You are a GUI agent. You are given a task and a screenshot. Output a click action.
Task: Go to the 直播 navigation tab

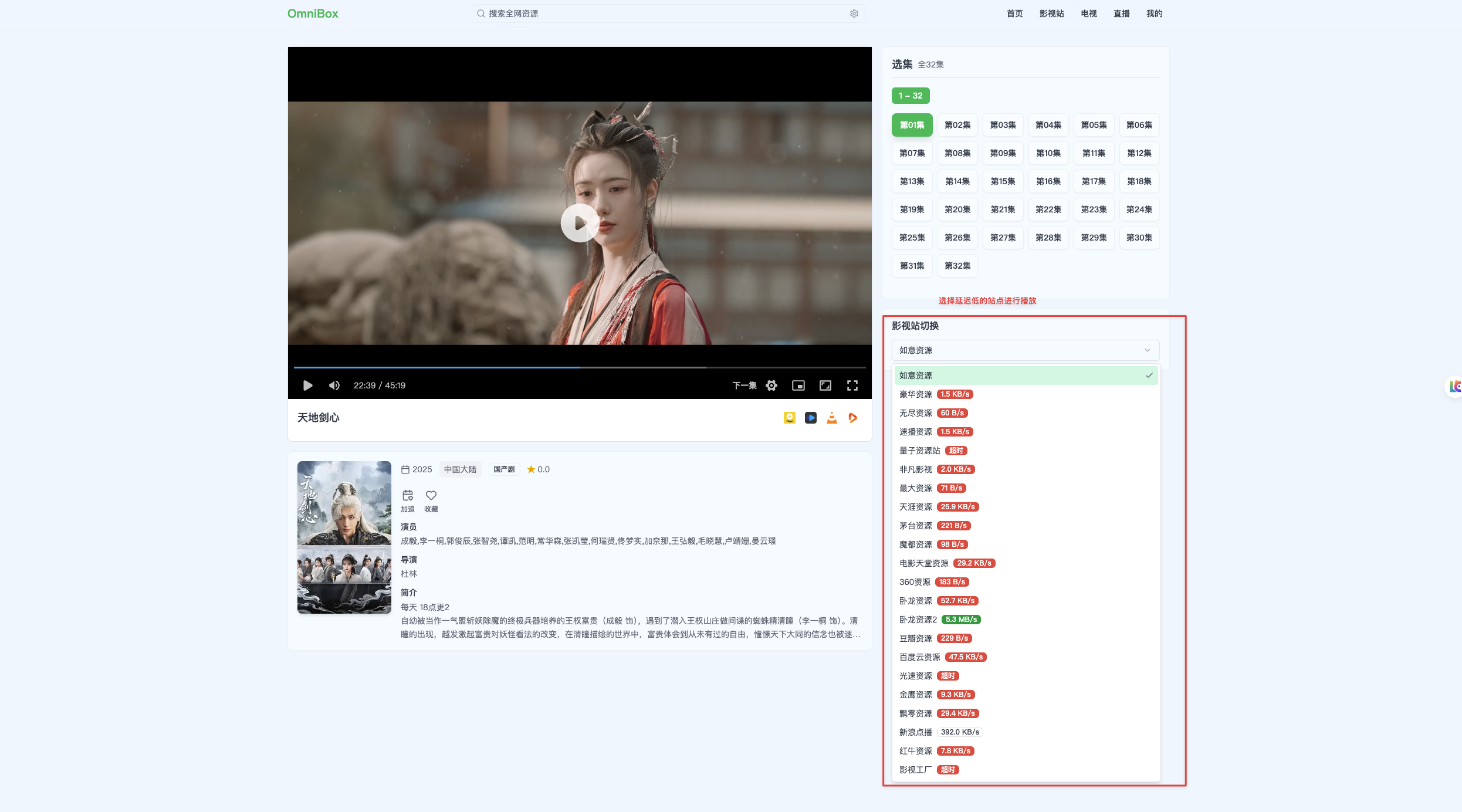(1122, 13)
